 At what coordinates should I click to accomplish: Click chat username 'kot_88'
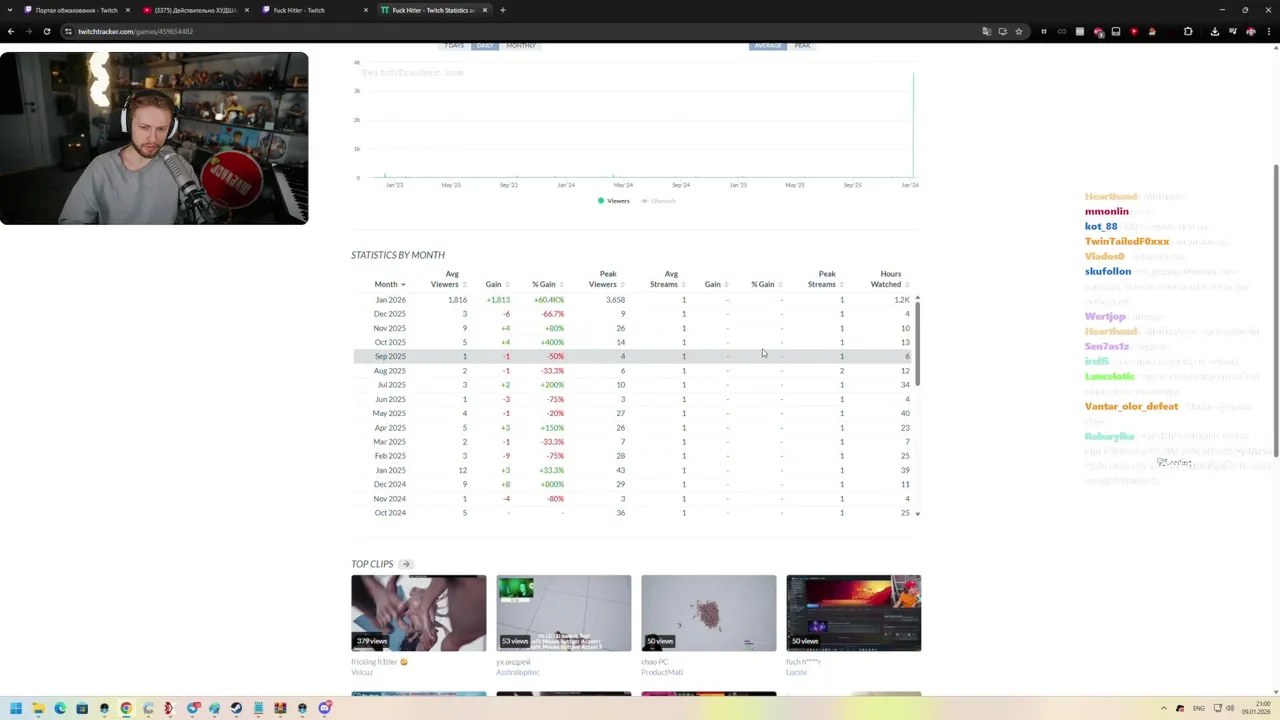[1101, 226]
